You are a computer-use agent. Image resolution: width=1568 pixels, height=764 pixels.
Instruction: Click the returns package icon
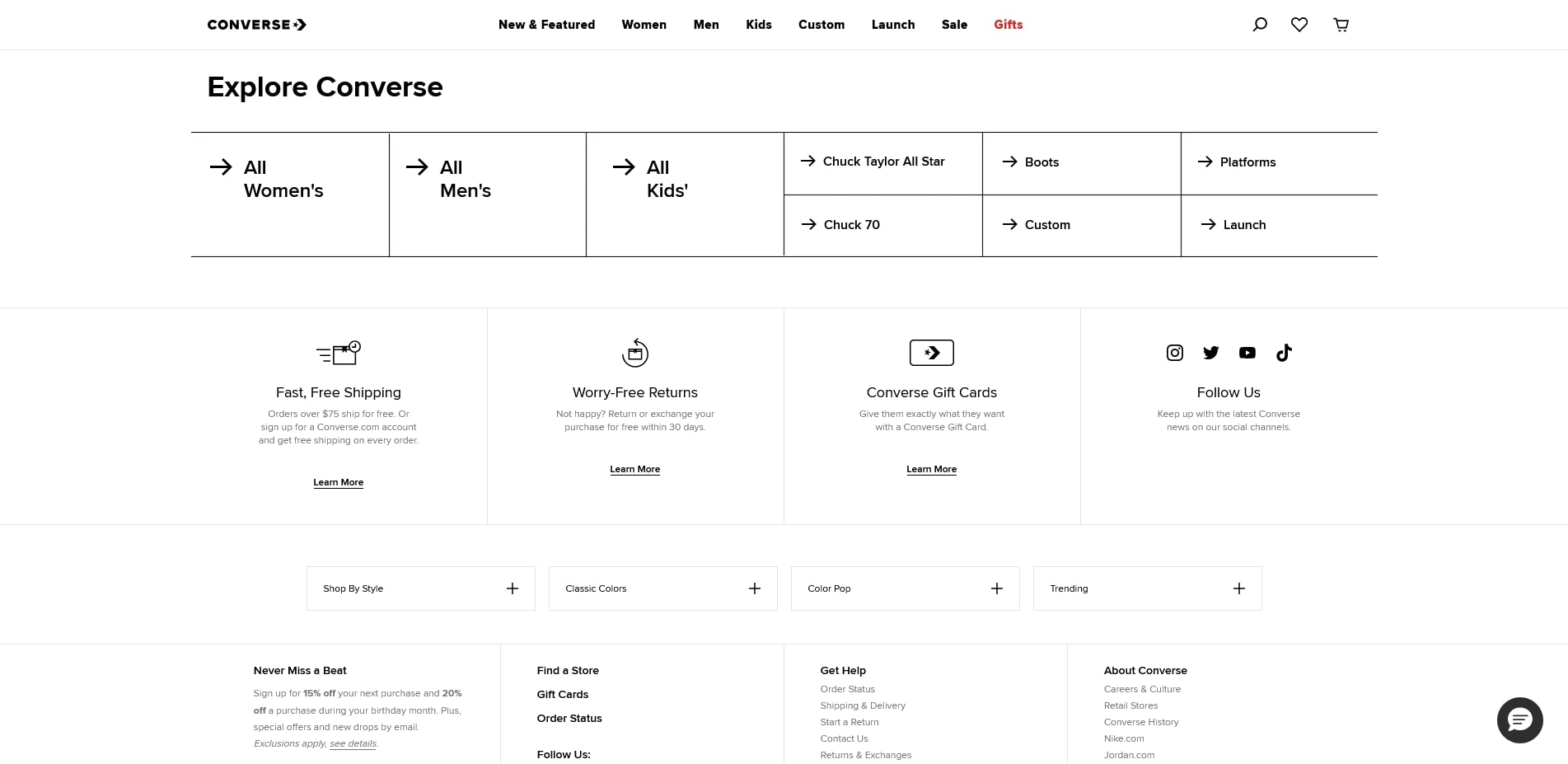click(x=635, y=353)
